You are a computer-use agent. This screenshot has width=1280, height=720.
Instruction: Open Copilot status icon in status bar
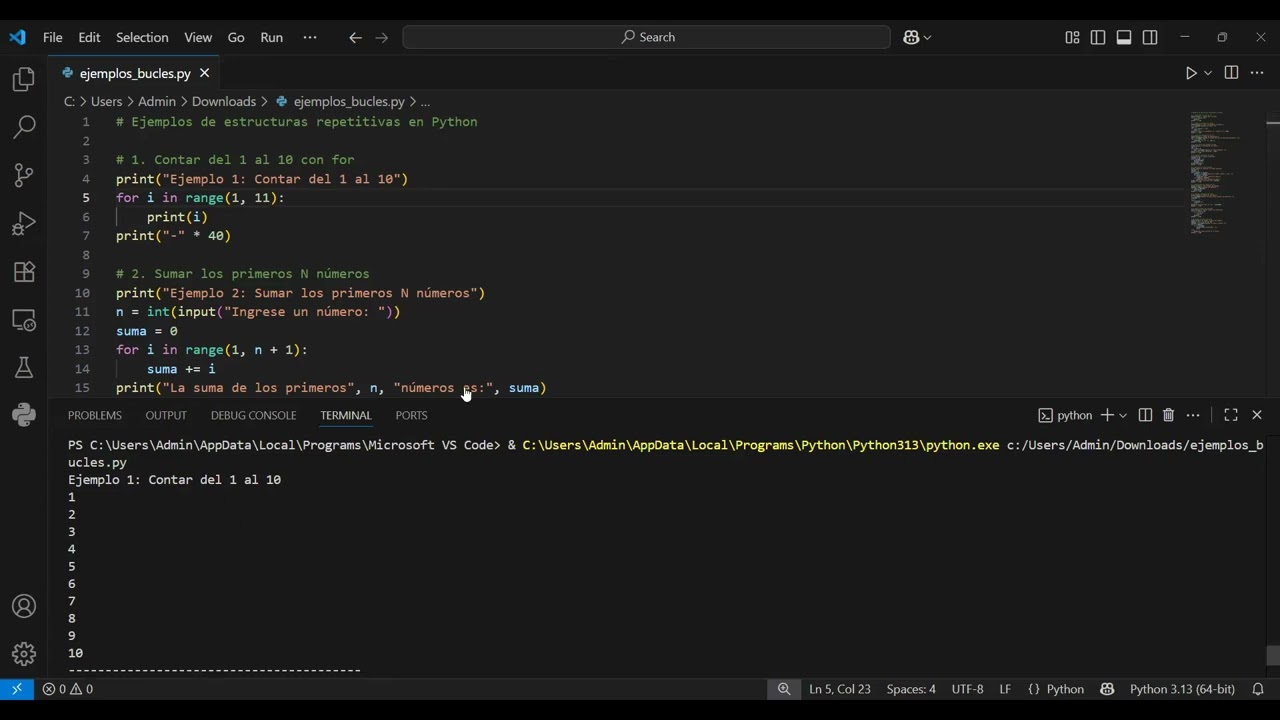[x=1107, y=689]
